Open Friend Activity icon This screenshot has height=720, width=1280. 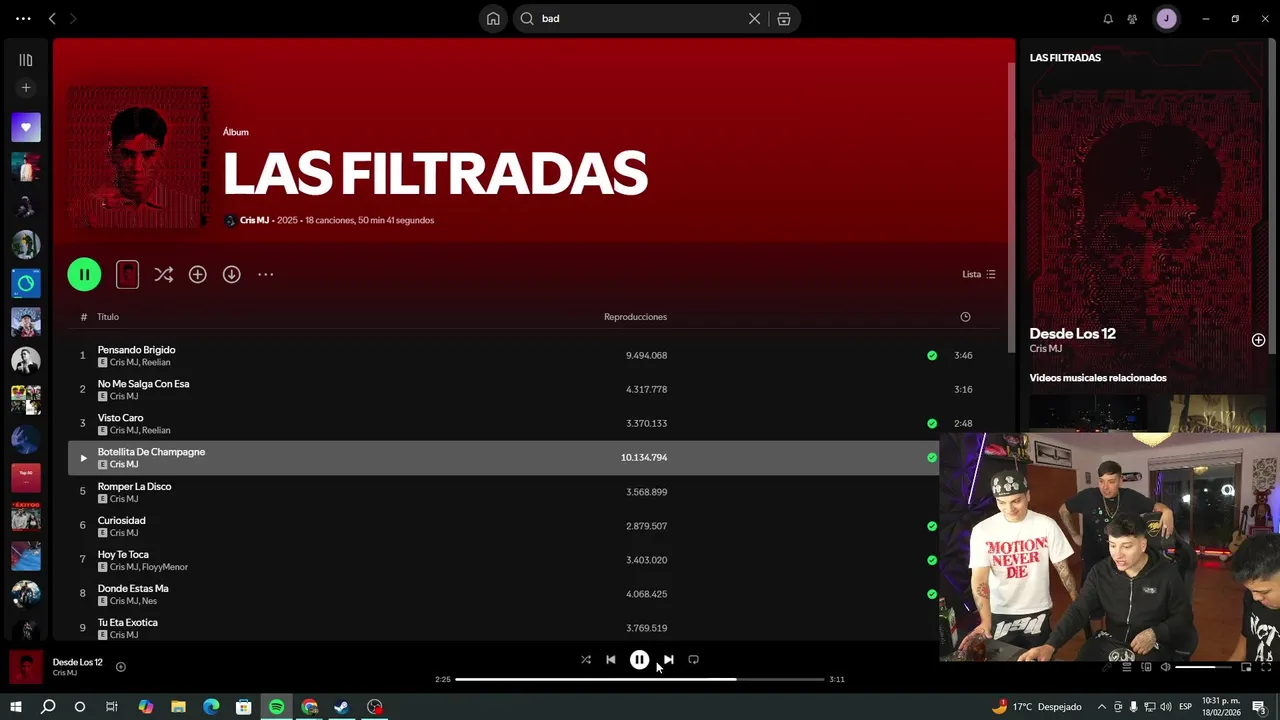tap(1132, 18)
